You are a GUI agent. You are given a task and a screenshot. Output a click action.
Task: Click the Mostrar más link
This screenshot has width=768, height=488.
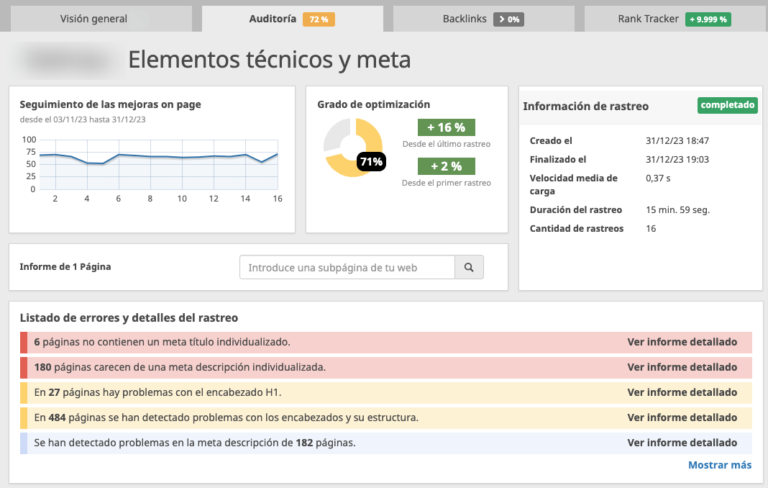(719, 465)
